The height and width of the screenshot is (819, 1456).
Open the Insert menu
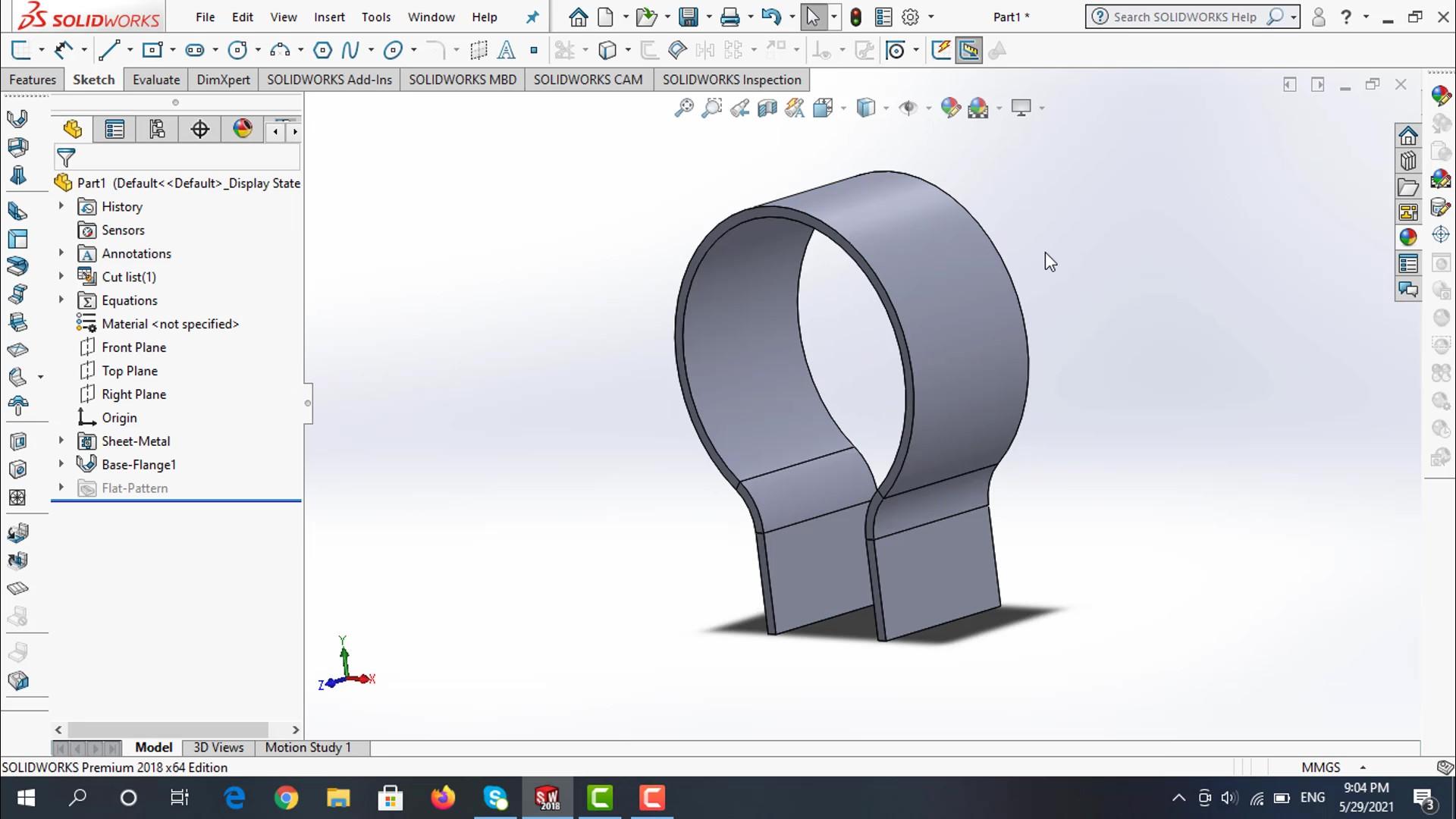329,17
